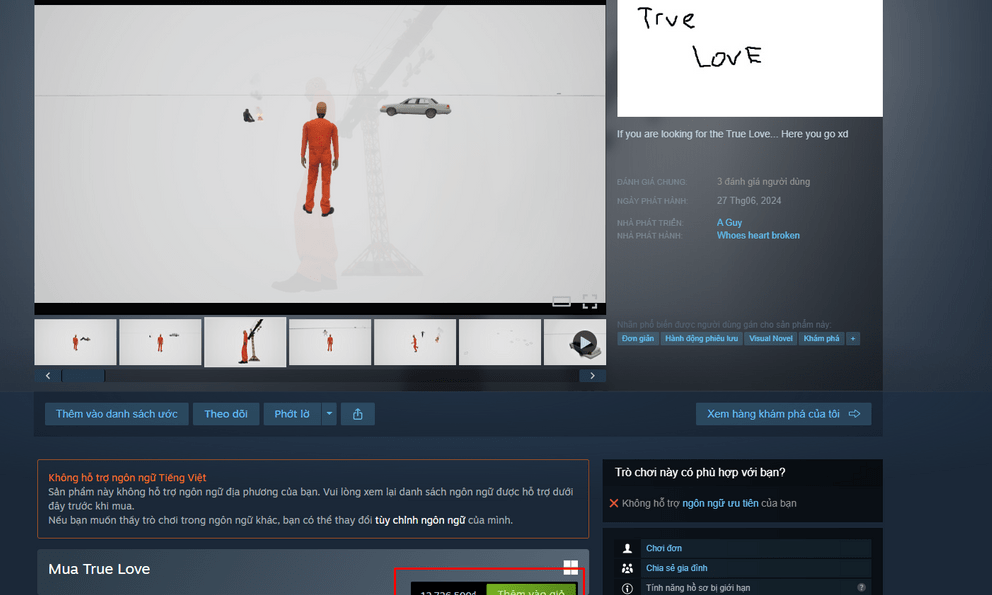Click the share icon beside Phớt lờ
The image size is (992, 595).
[x=357, y=413]
